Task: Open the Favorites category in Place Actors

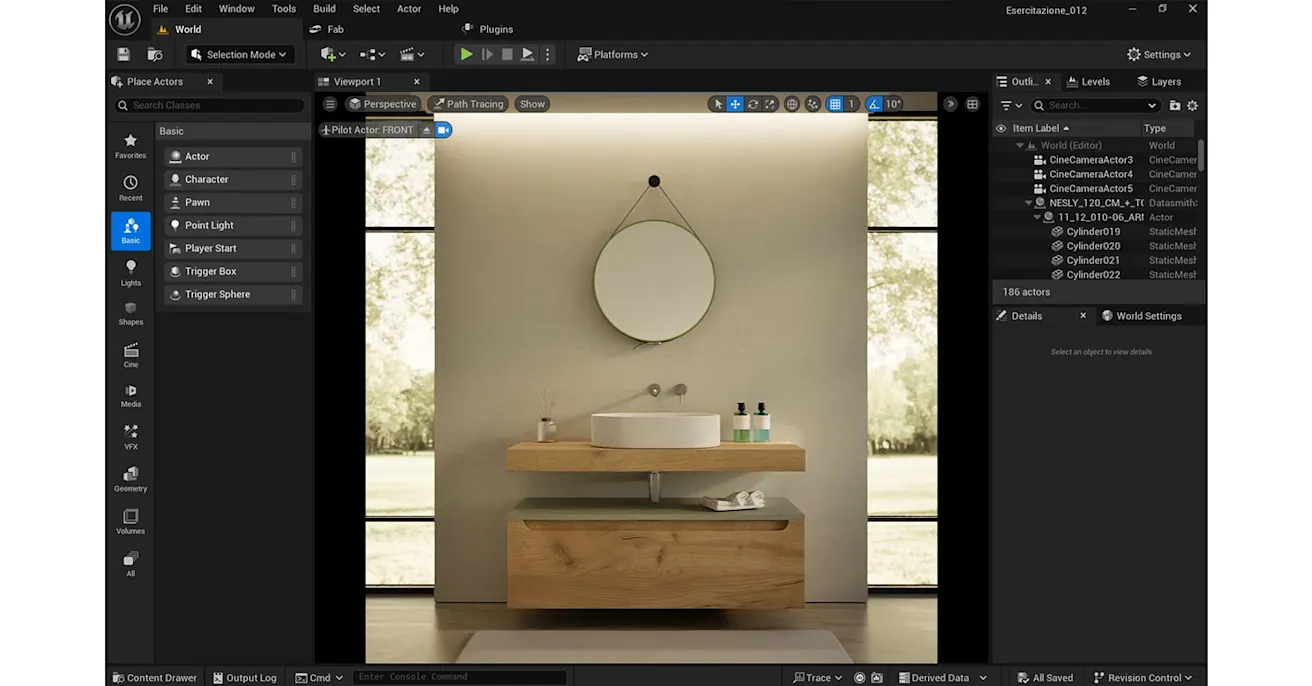Action: point(130,146)
